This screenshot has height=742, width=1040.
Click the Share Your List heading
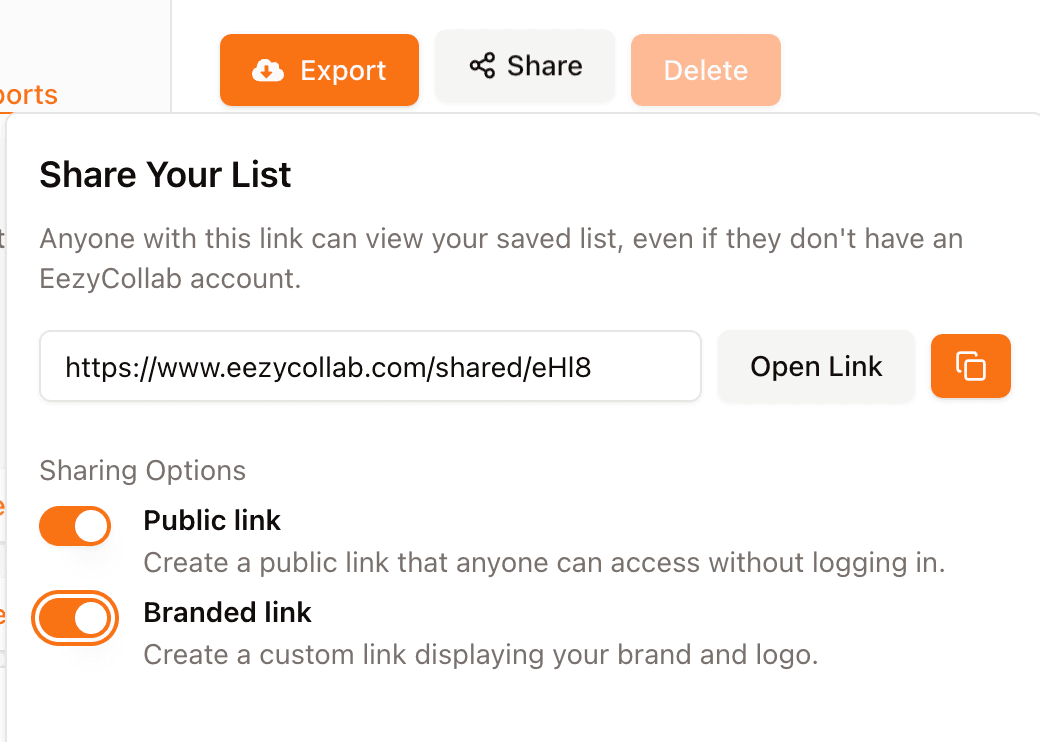click(x=165, y=174)
